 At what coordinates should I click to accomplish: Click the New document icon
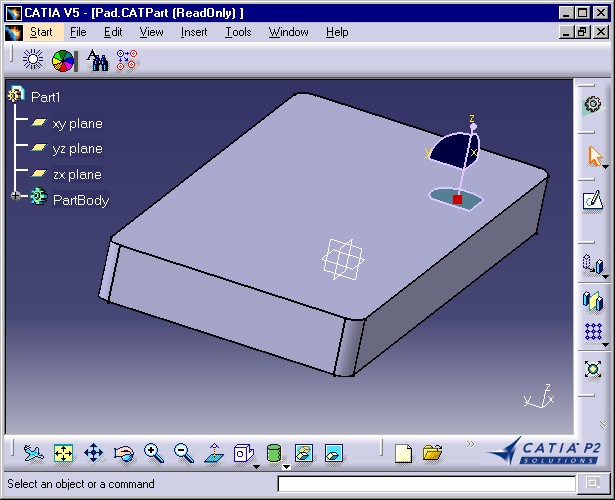(402, 453)
